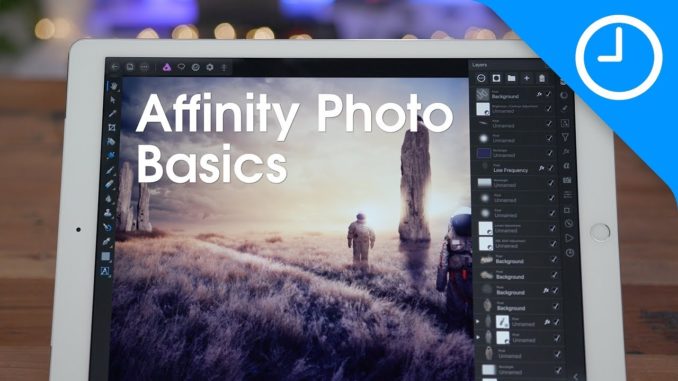This screenshot has width=678, height=381.
Task: Open the History studio clock icon
Action: [570, 252]
